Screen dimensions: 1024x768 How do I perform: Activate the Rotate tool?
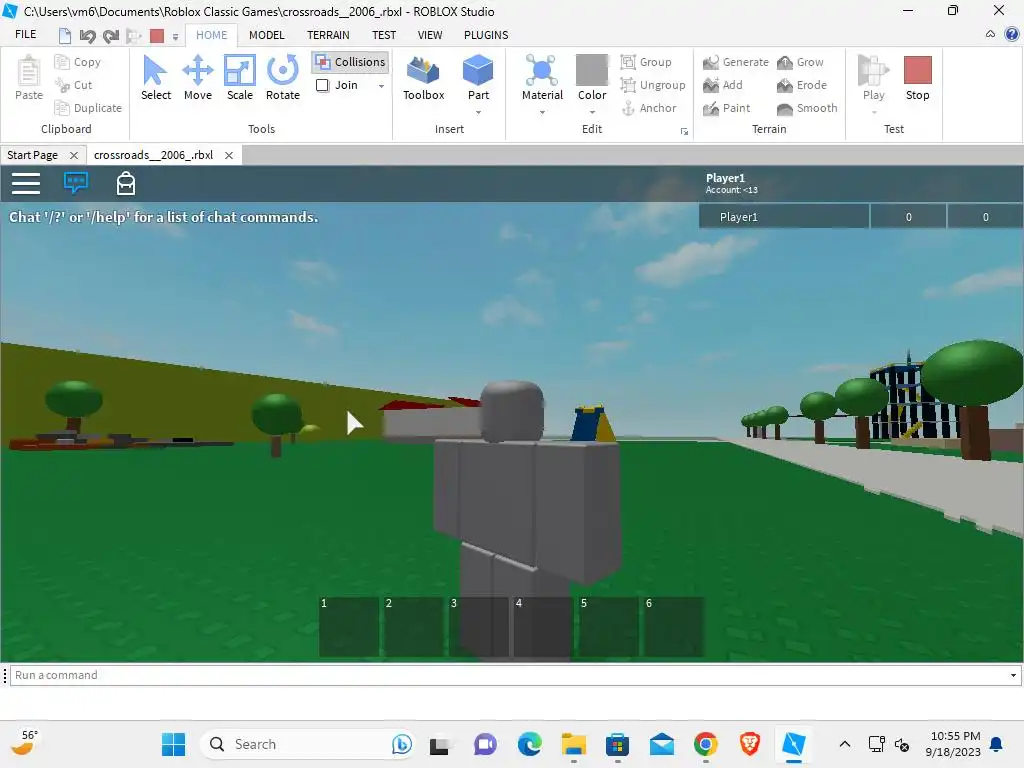point(283,78)
